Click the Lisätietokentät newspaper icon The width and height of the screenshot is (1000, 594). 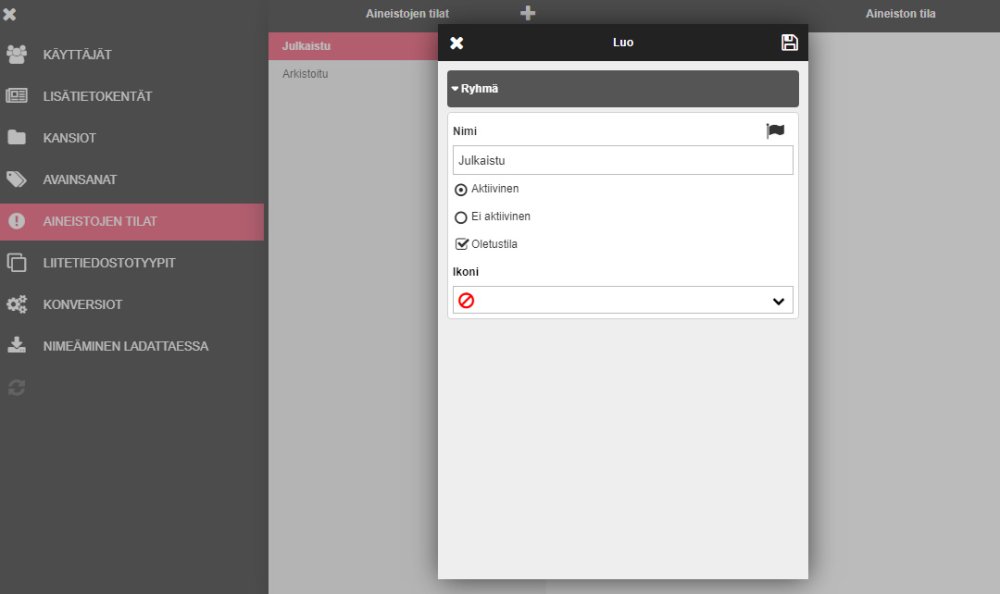click(17, 96)
